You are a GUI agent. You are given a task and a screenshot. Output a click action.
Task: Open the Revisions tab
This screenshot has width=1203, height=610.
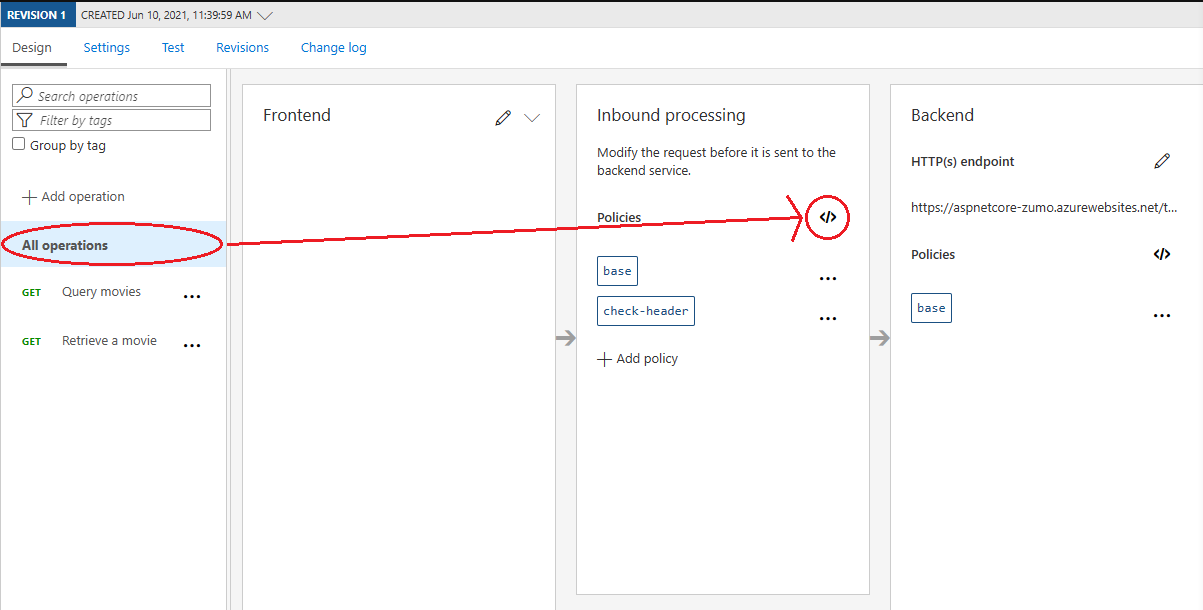click(243, 47)
